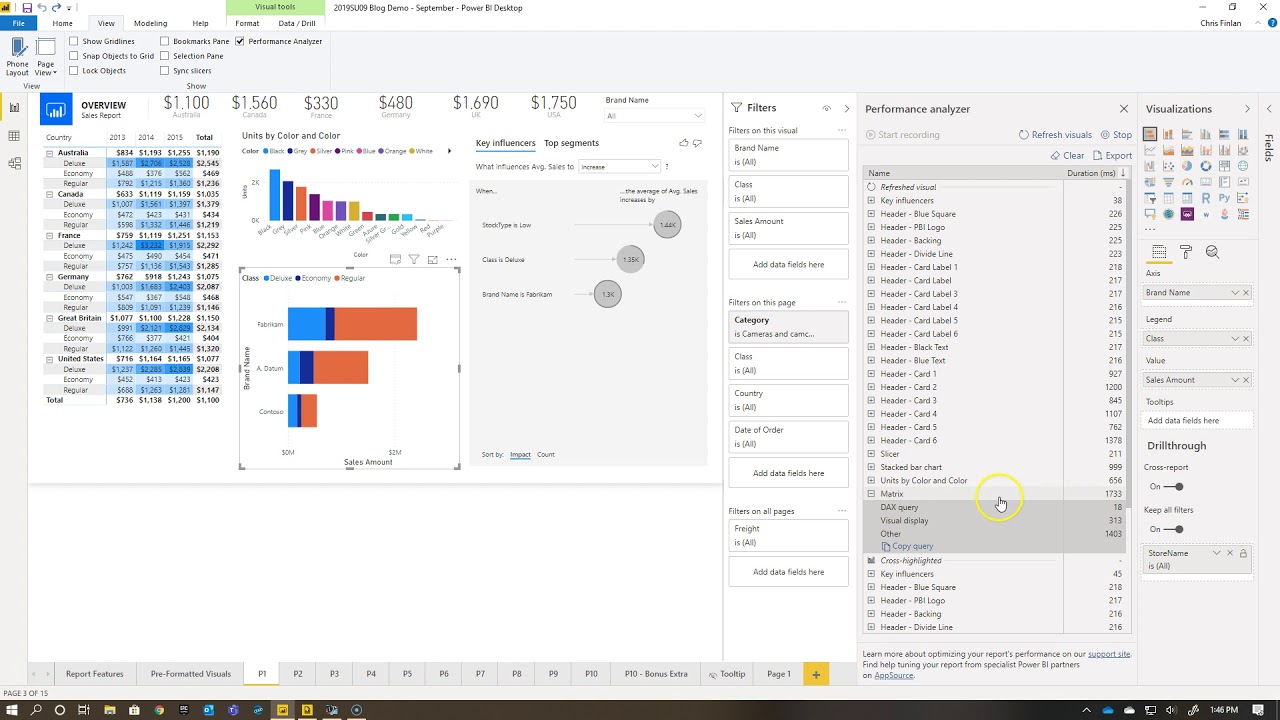The image size is (1280, 720).
Task: Open the Format paint roller tab
Action: (x=1186, y=253)
